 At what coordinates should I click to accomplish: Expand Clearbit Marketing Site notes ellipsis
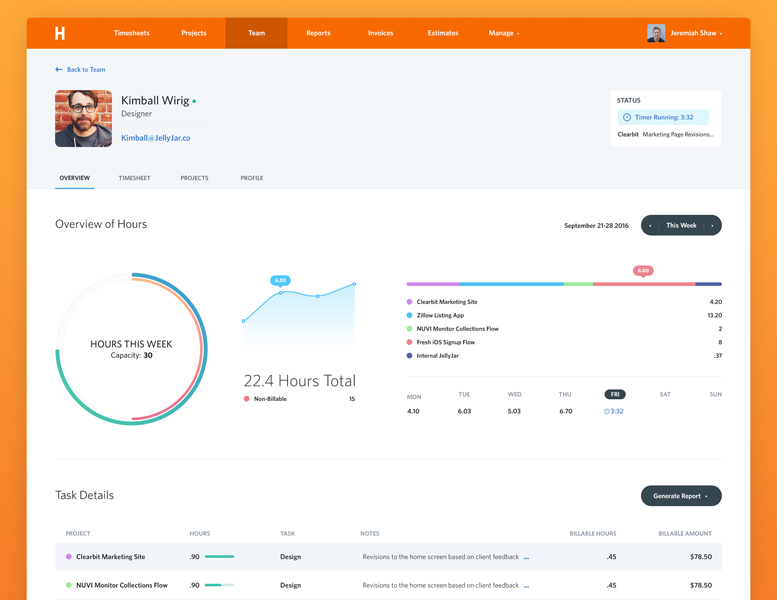(526, 557)
